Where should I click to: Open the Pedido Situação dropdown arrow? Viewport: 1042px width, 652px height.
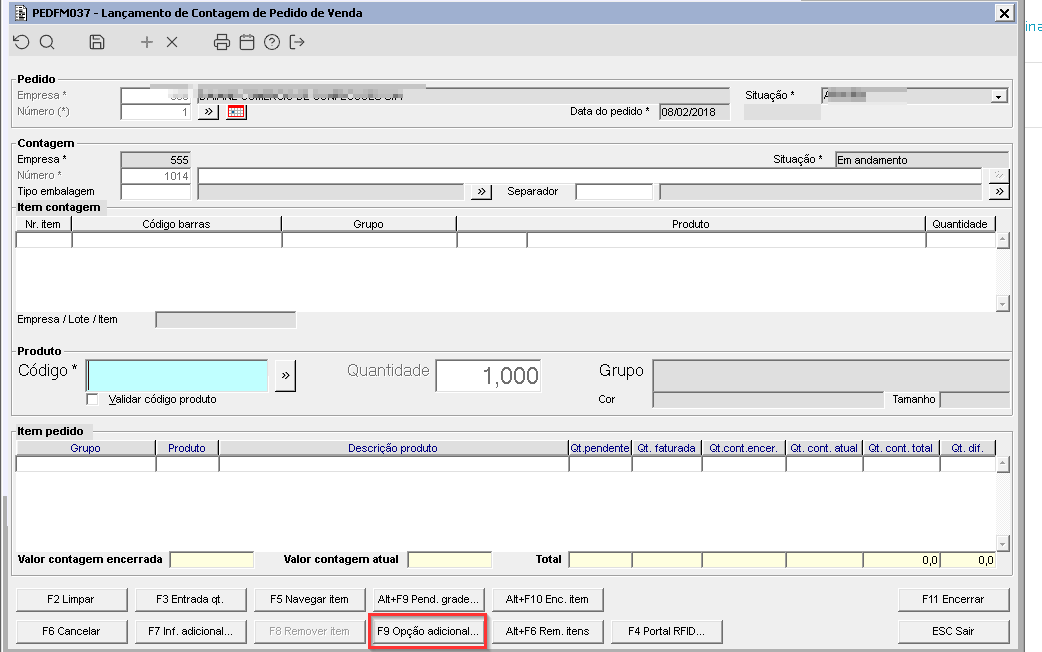click(998, 96)
